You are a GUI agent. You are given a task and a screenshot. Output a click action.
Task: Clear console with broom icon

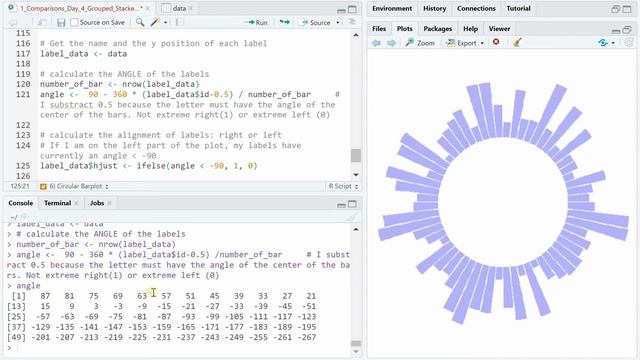pos(352,217)
